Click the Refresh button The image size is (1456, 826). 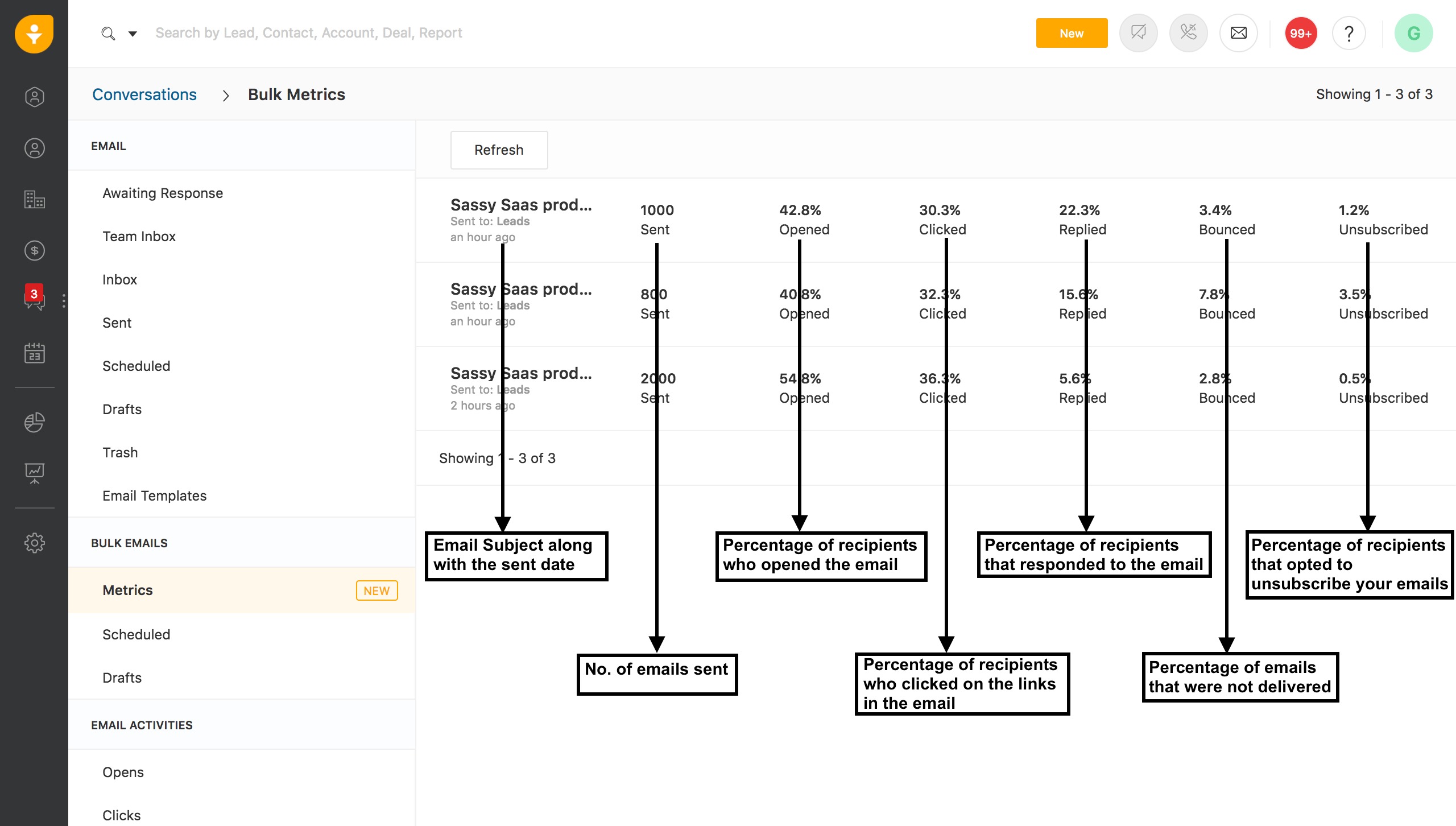(x=499, y=150)
